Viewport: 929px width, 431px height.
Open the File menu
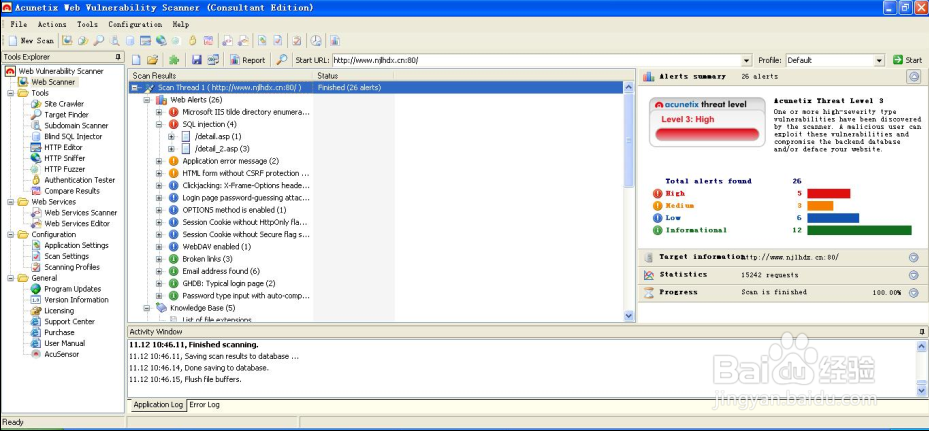(x=18, y=24)
